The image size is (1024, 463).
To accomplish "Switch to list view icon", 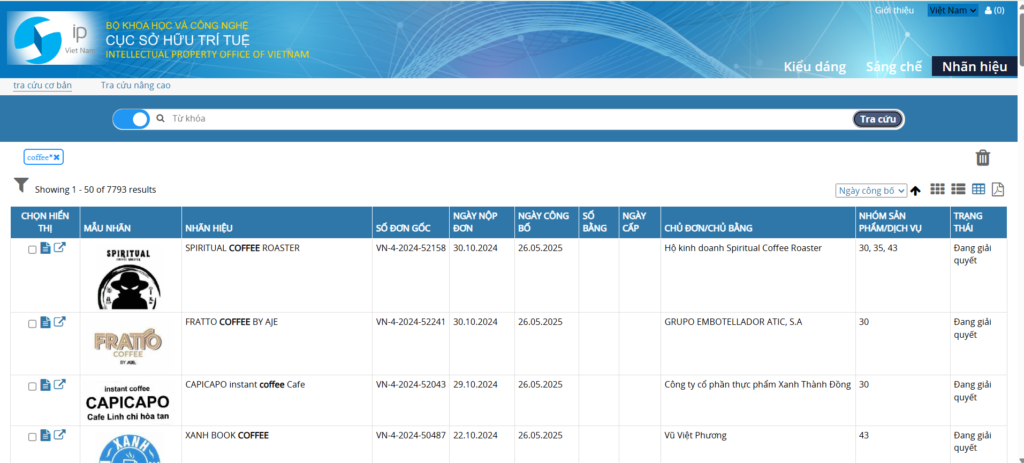I will 958,189.
